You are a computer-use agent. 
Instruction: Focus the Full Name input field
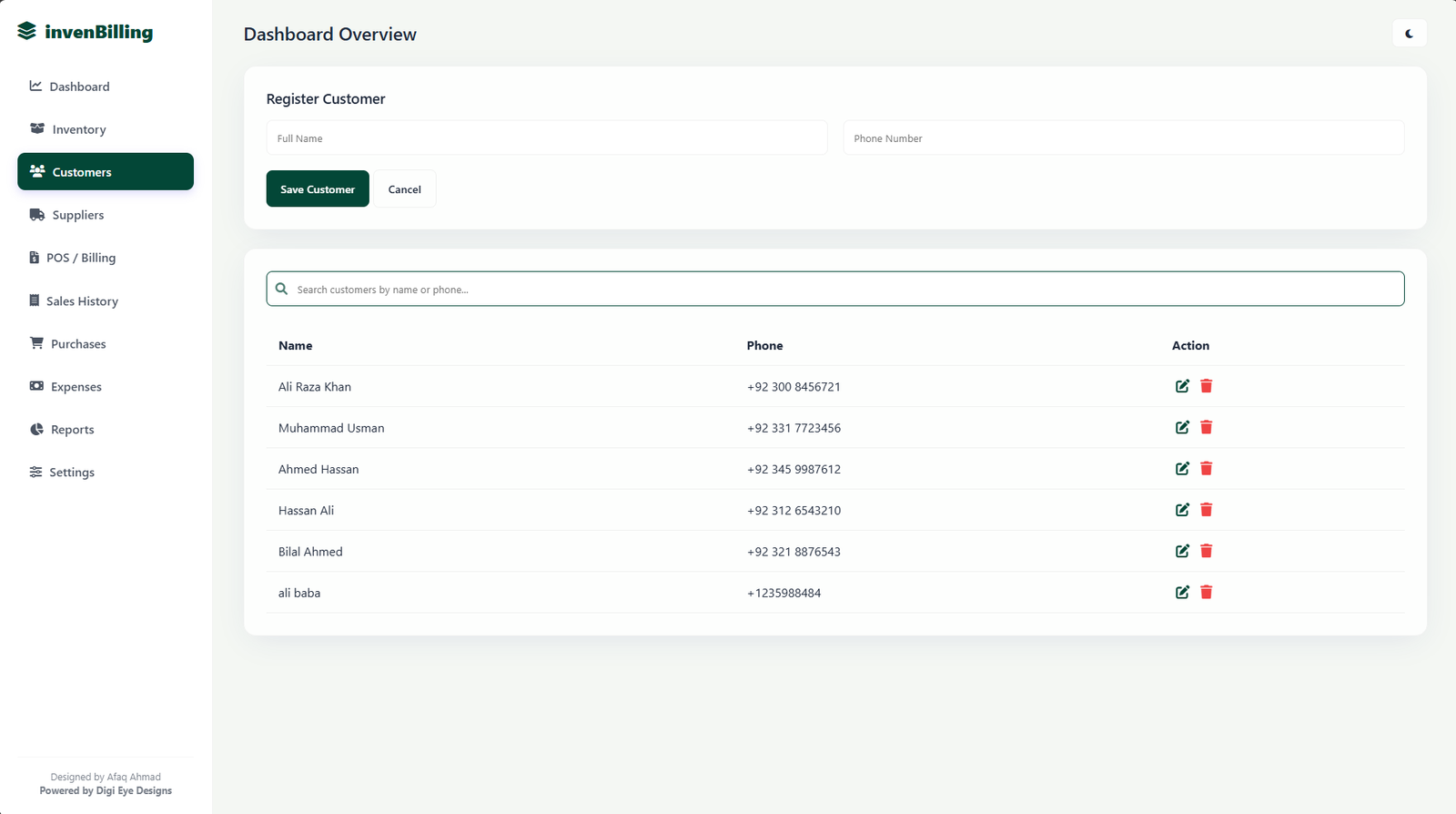click(x=546, y=138)
